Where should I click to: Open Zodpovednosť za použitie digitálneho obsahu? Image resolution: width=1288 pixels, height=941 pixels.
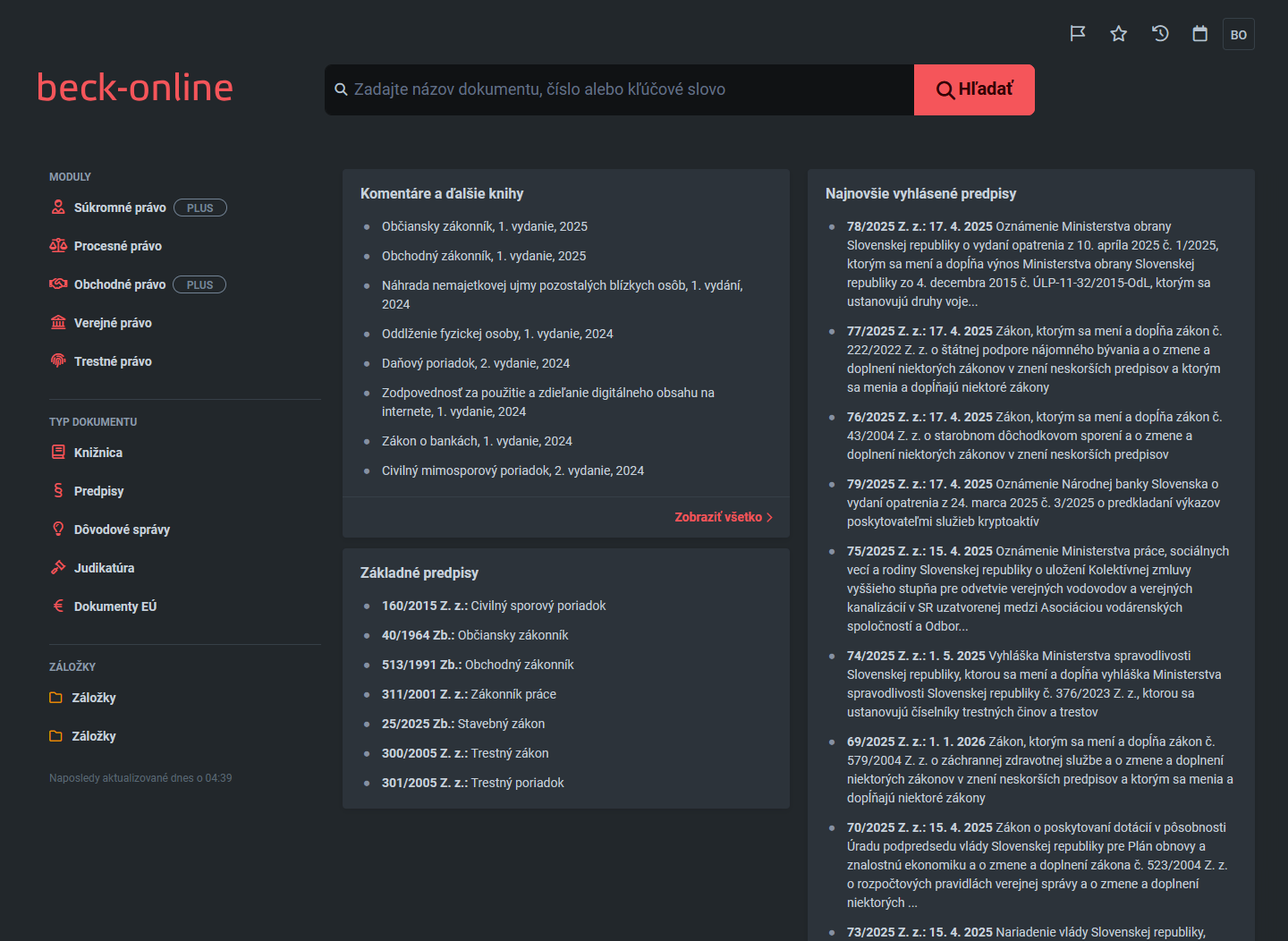(548, 402)
